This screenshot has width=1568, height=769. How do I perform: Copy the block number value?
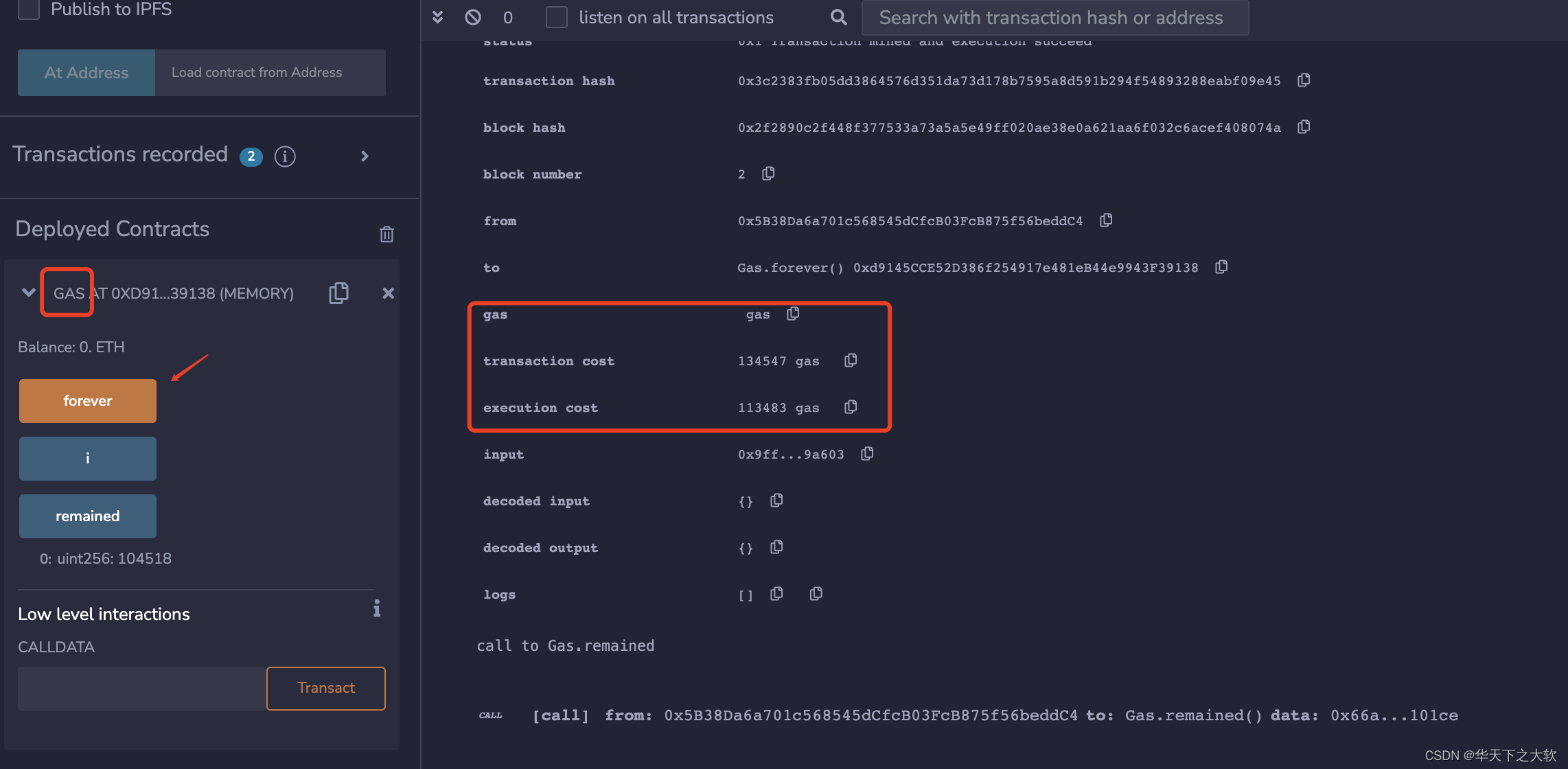tap(768, 174)
